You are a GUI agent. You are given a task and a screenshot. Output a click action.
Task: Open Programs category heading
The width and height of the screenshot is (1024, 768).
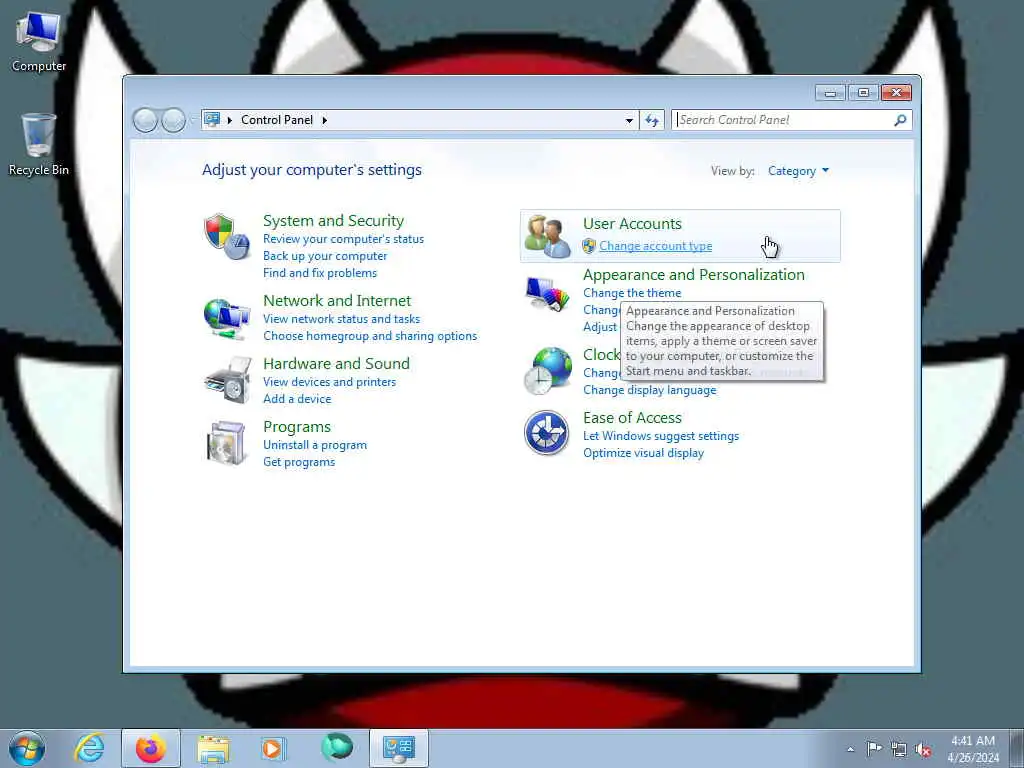[x=296, y=427]
